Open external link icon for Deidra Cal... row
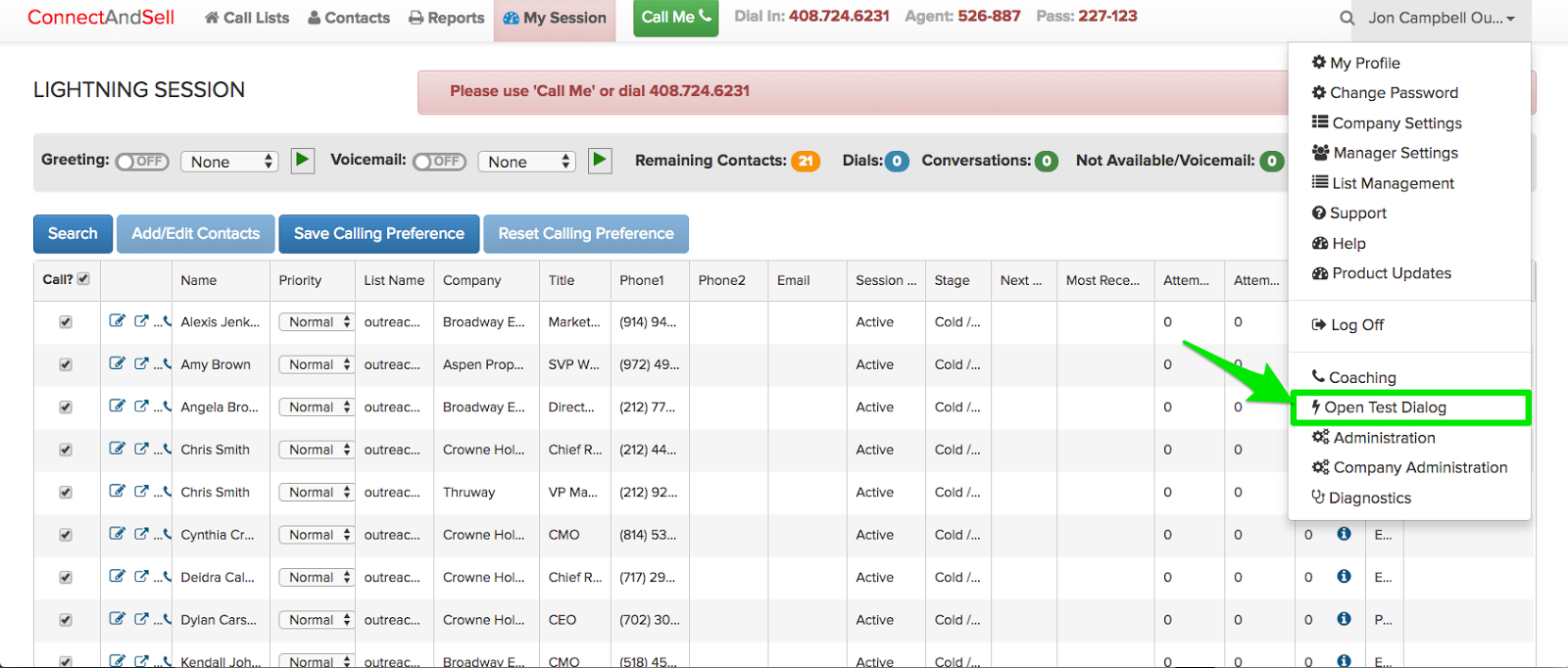The image size is (1568, 668). 141,577
